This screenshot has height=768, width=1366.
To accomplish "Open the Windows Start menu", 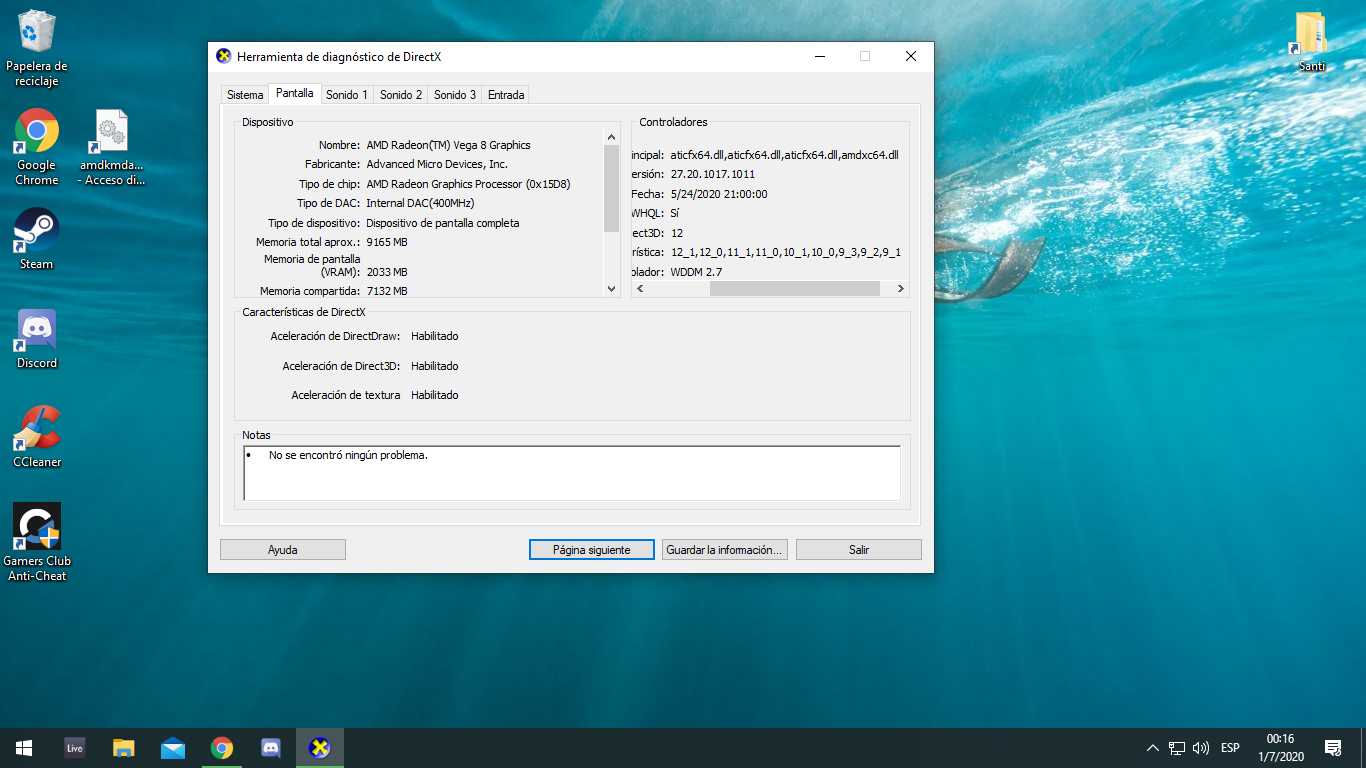I will click(x=24, y=747).
